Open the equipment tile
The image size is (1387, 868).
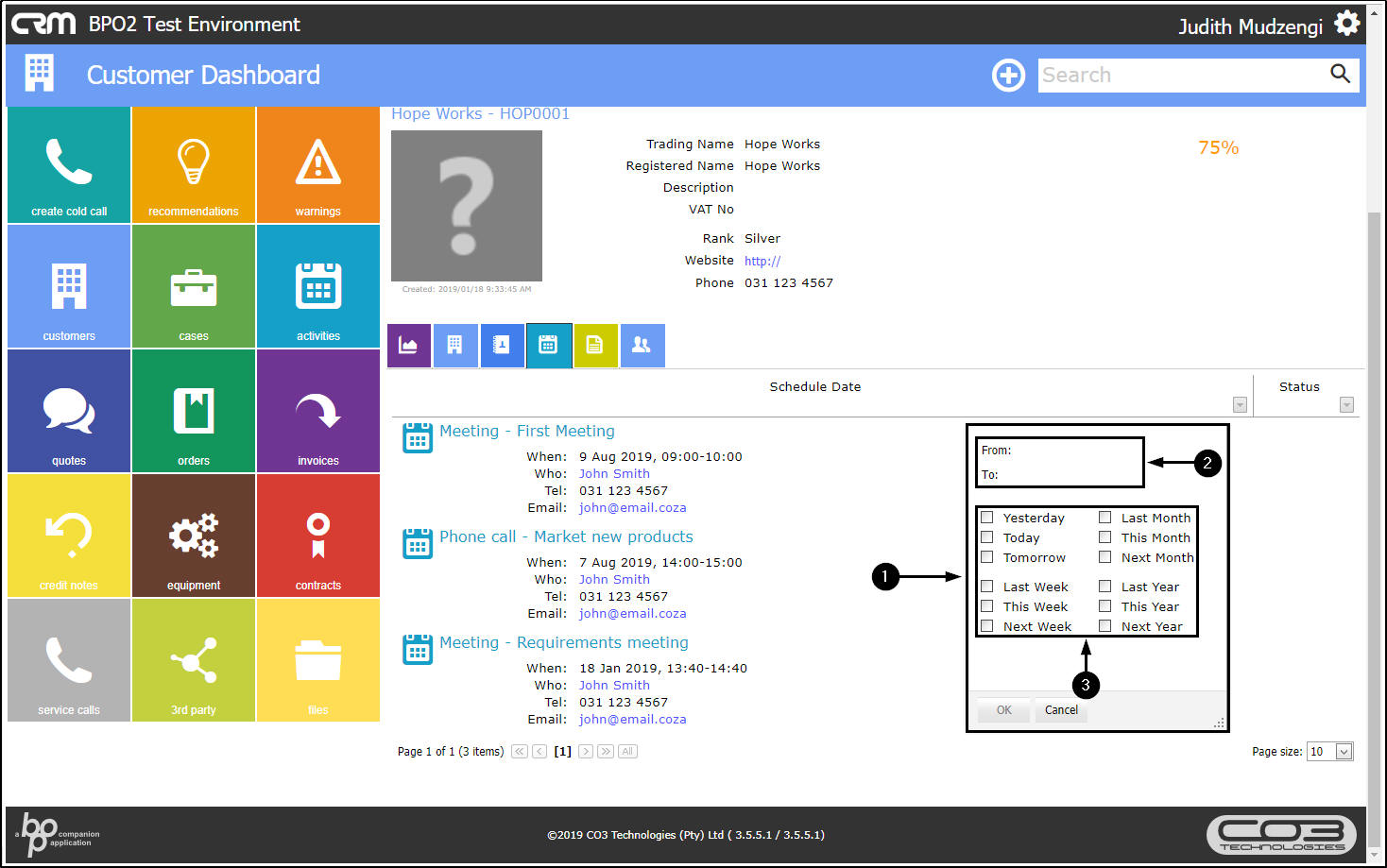click(194, 536)
